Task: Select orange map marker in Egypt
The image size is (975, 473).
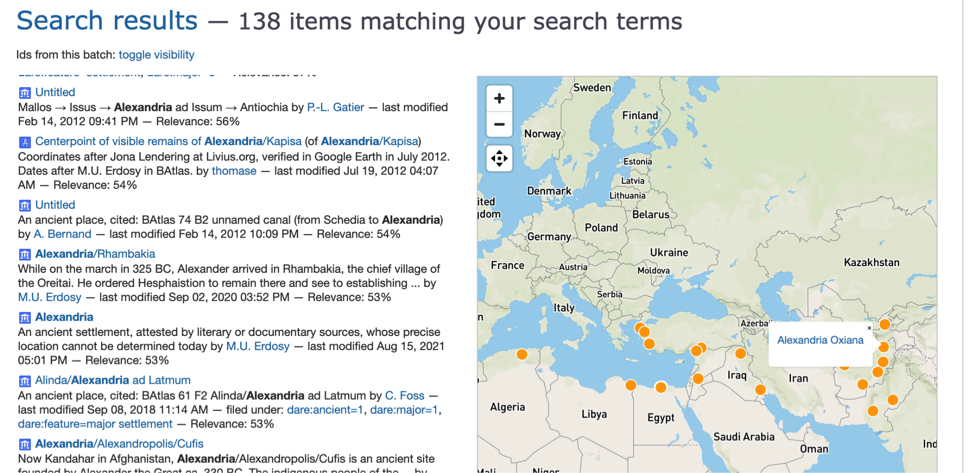Action: [660, 388]
